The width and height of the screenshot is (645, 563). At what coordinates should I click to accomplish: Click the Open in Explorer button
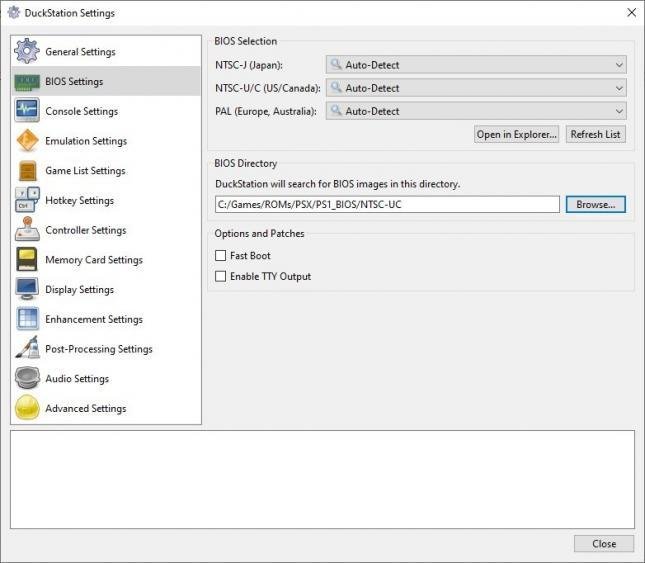click(x=516, y=134)
